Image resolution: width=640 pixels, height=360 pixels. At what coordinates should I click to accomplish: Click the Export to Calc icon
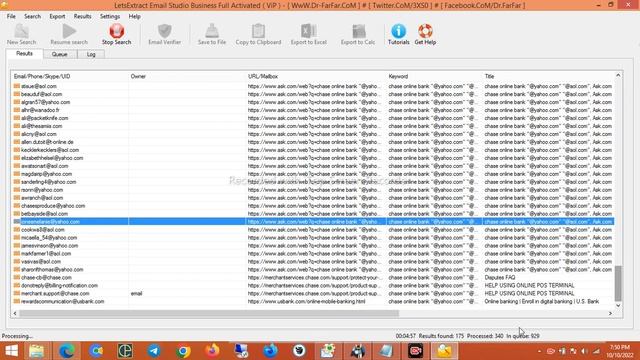(358, 34)
